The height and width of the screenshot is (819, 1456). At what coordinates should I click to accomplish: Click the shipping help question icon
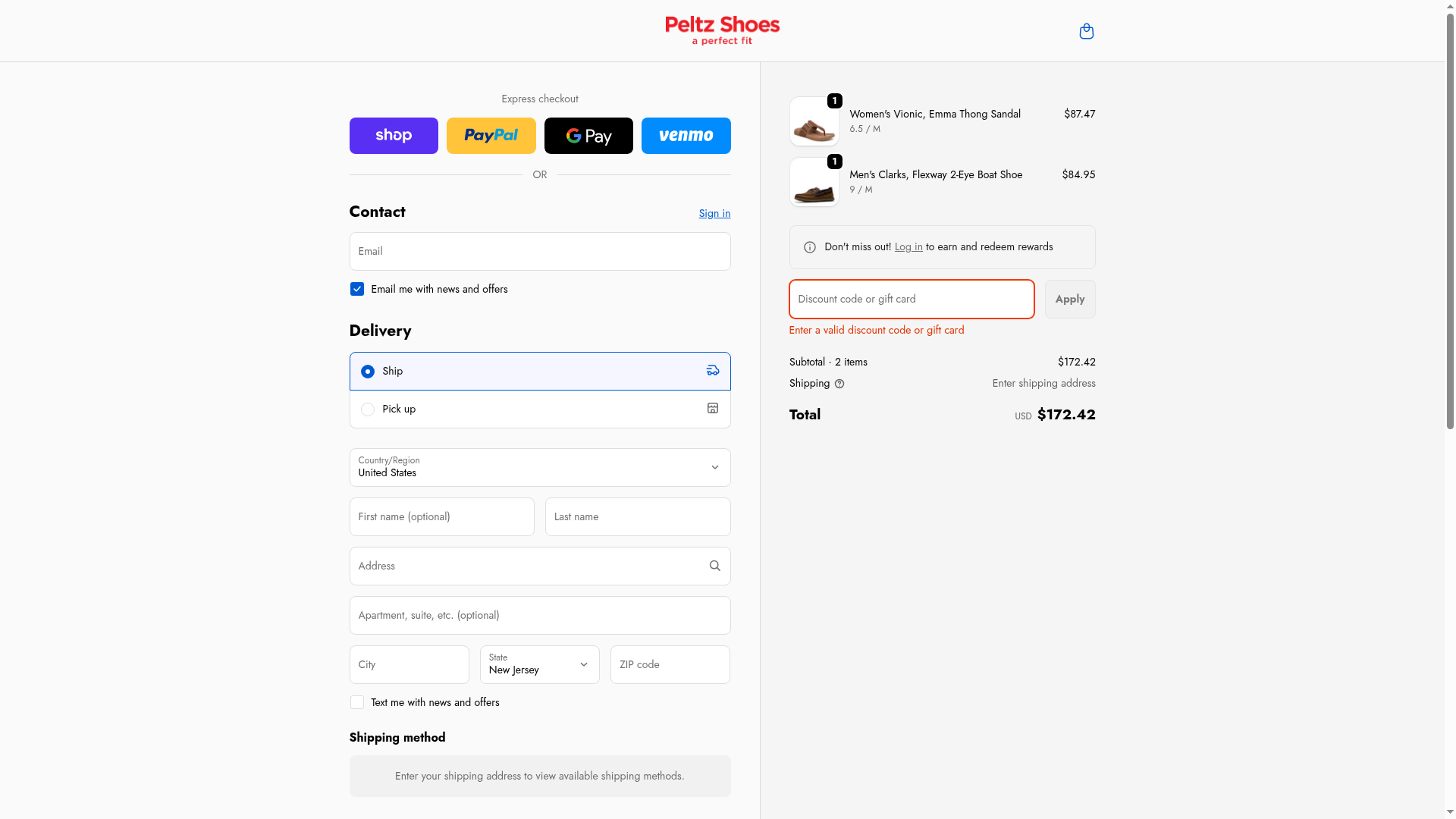[x=839, y=384]
